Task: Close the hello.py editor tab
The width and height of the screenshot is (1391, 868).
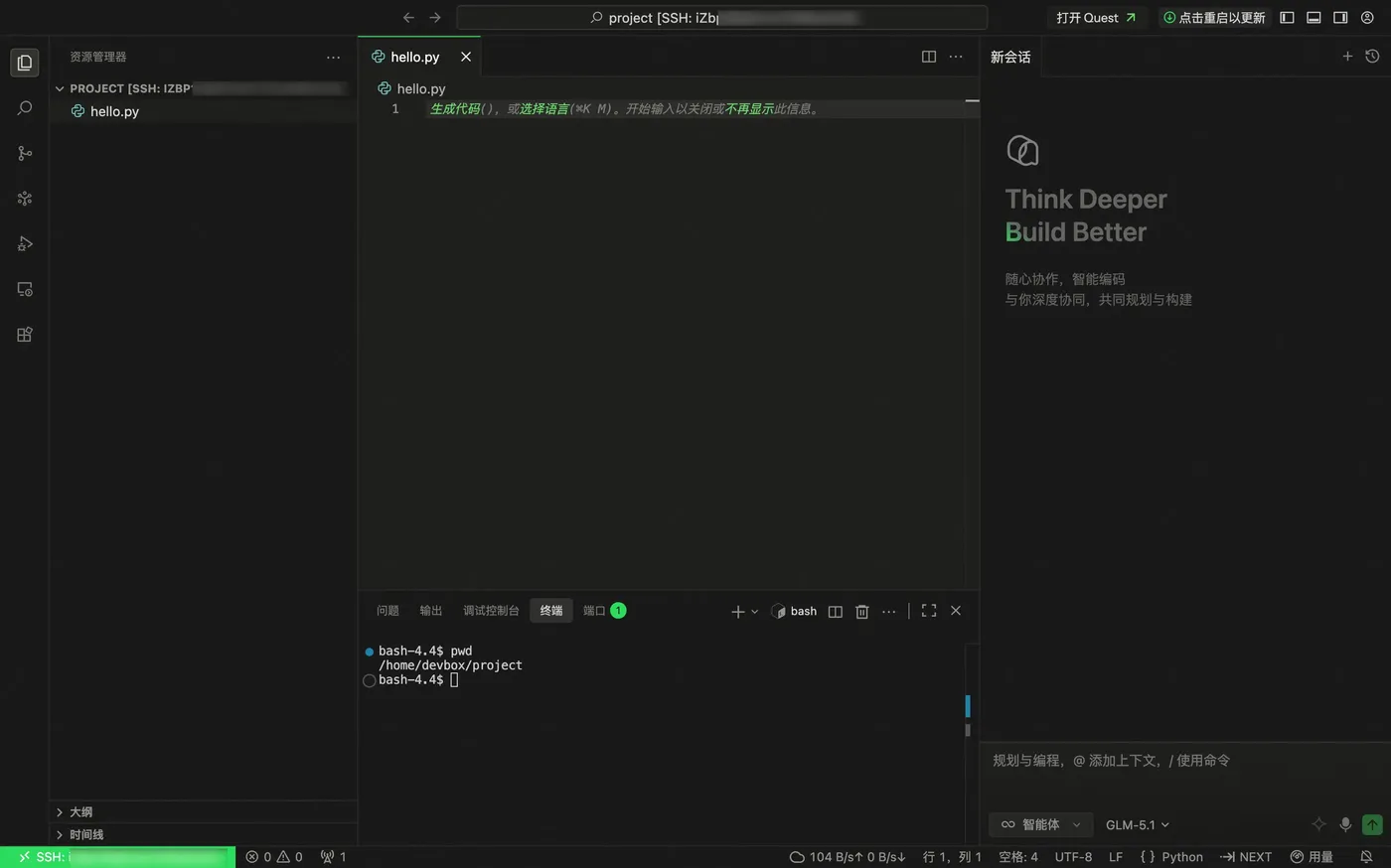Action: pos(466,58)
